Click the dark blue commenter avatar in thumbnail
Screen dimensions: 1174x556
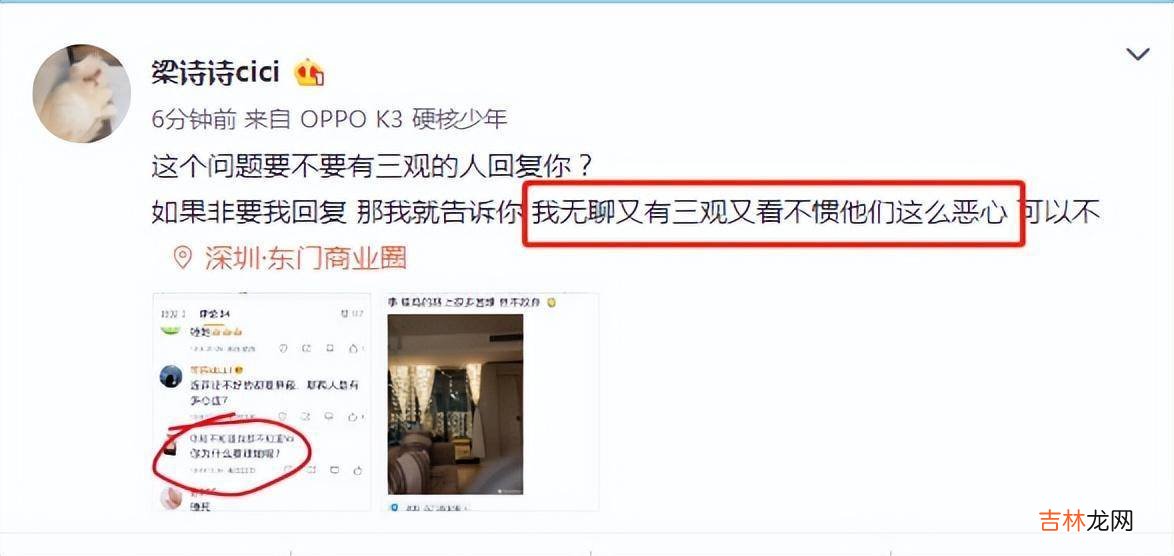tap(171, 376)
